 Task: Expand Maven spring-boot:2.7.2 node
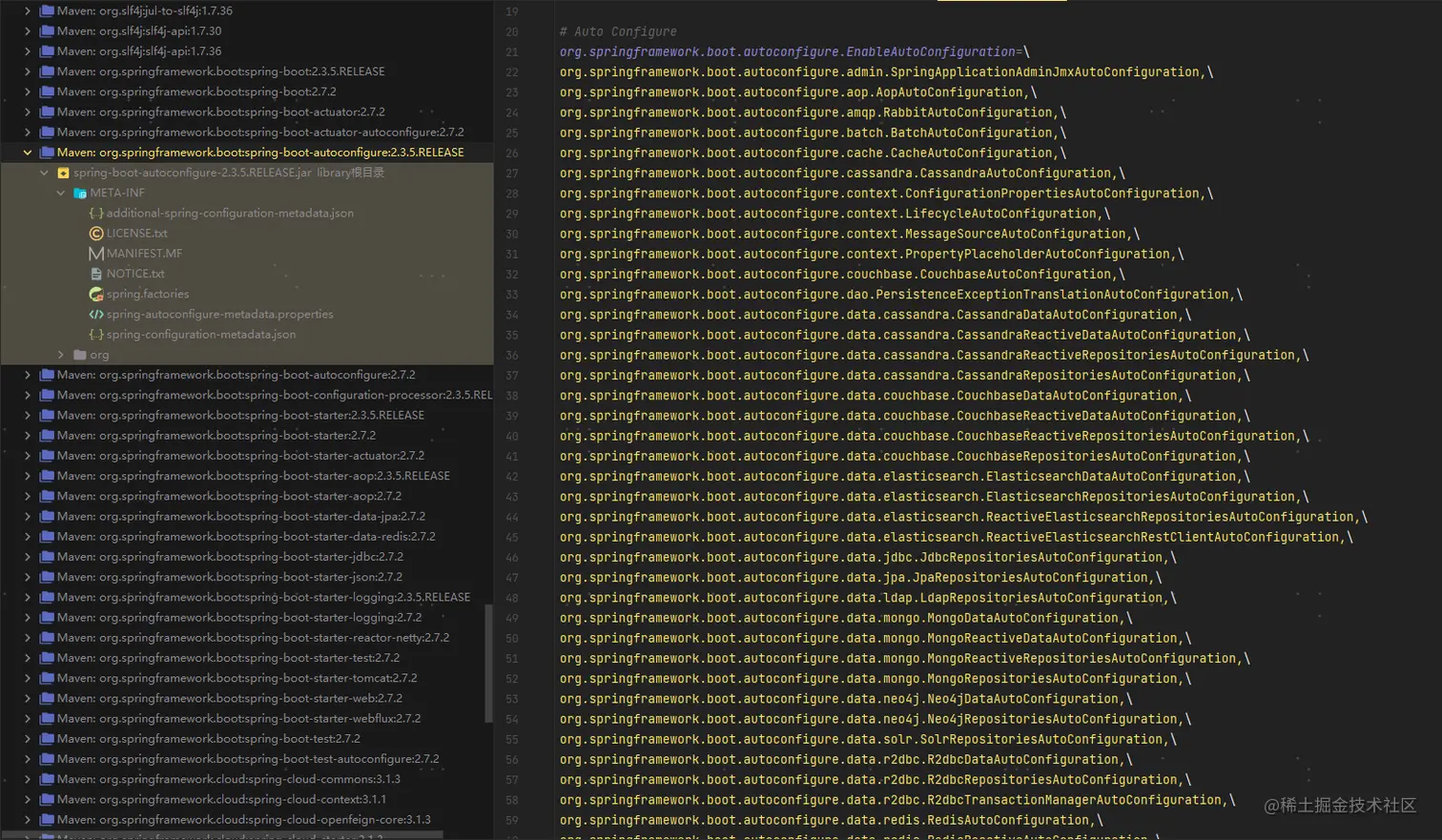(28, 92)
